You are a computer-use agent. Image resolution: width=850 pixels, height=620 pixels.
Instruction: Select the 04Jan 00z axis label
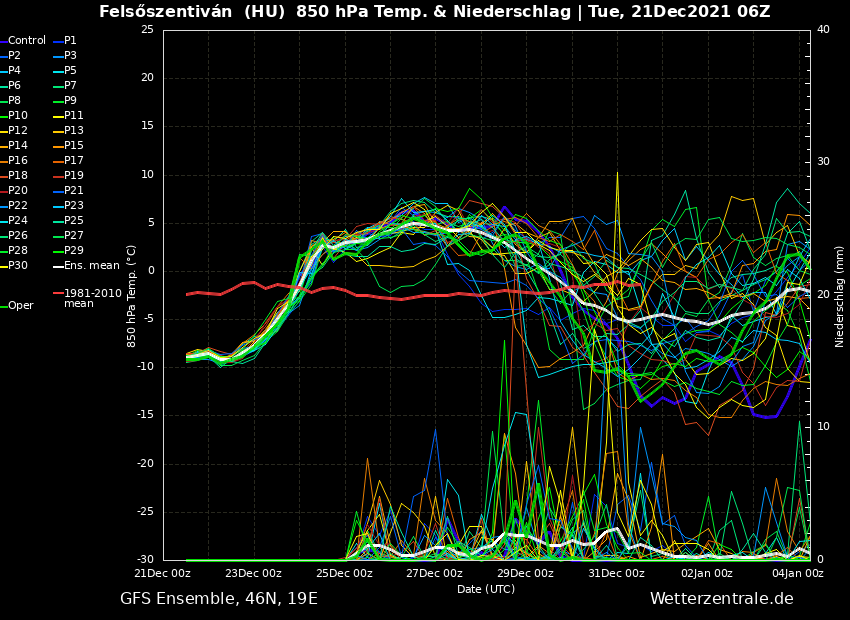796,573
